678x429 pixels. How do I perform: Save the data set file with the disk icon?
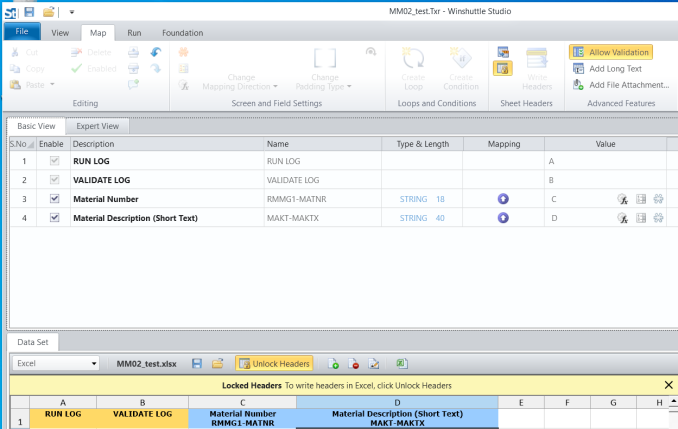pos(197,364)
